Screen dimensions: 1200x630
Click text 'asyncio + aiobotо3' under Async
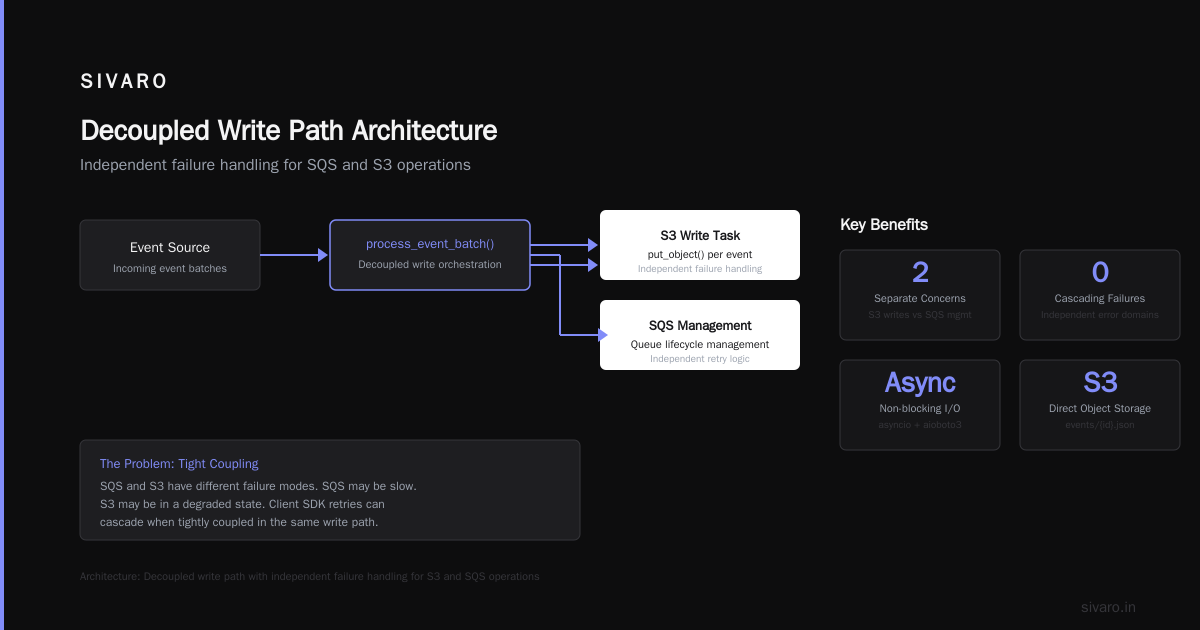pos(920,425)
